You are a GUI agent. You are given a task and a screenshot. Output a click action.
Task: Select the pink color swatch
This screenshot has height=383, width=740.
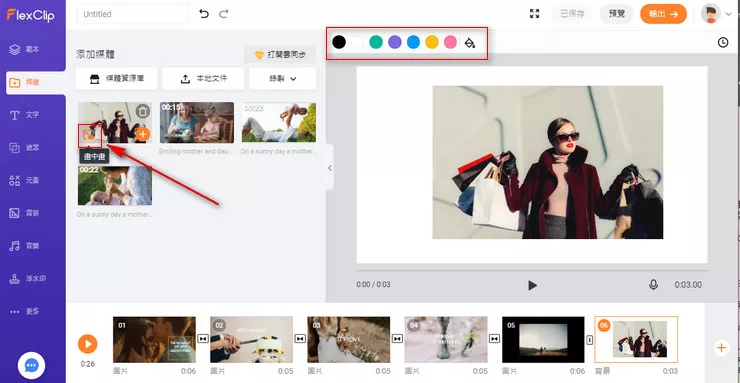tap(450, 42)
